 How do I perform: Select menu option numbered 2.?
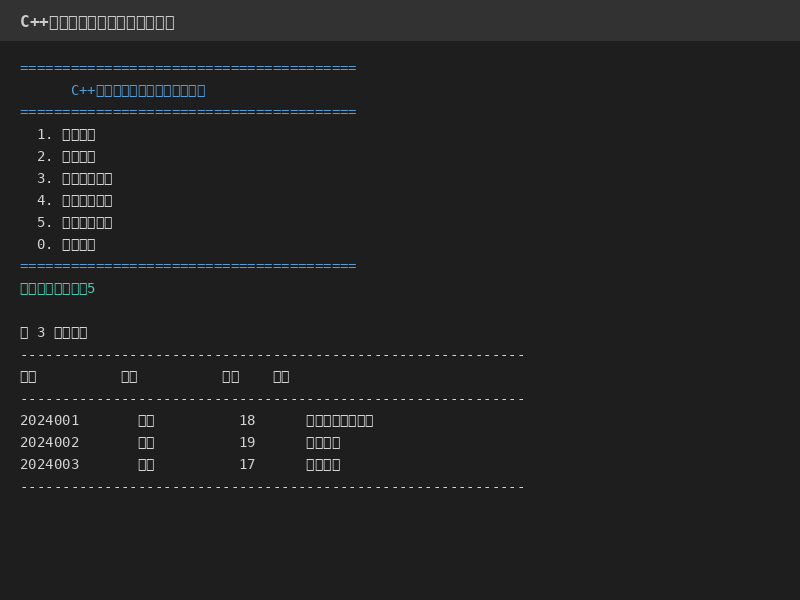coord(66,157)
